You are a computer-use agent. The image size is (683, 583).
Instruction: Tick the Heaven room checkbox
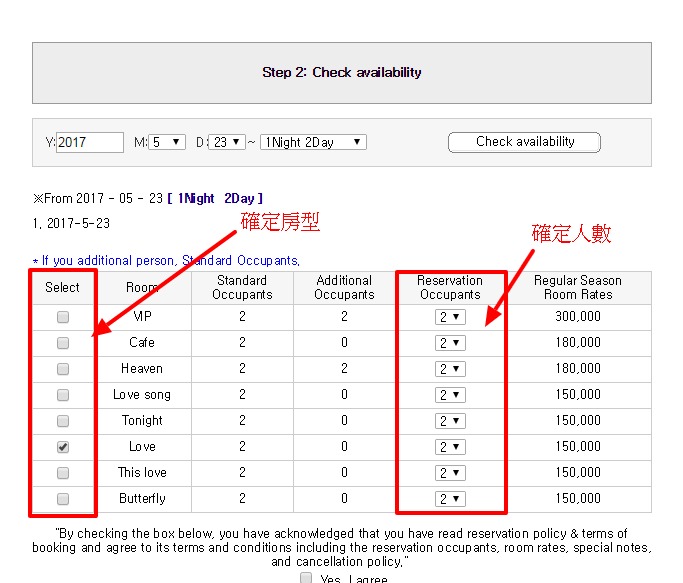pos(63,369)
